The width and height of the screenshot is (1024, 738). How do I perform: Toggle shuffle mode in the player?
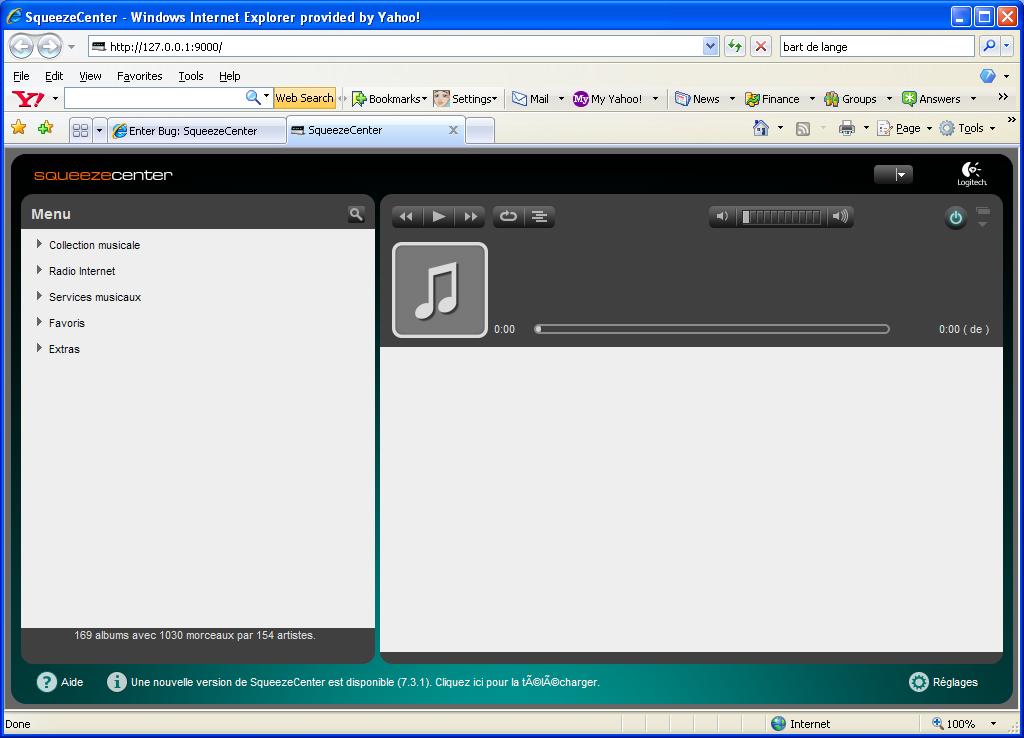pyautogui.click(x=540, y=217)
